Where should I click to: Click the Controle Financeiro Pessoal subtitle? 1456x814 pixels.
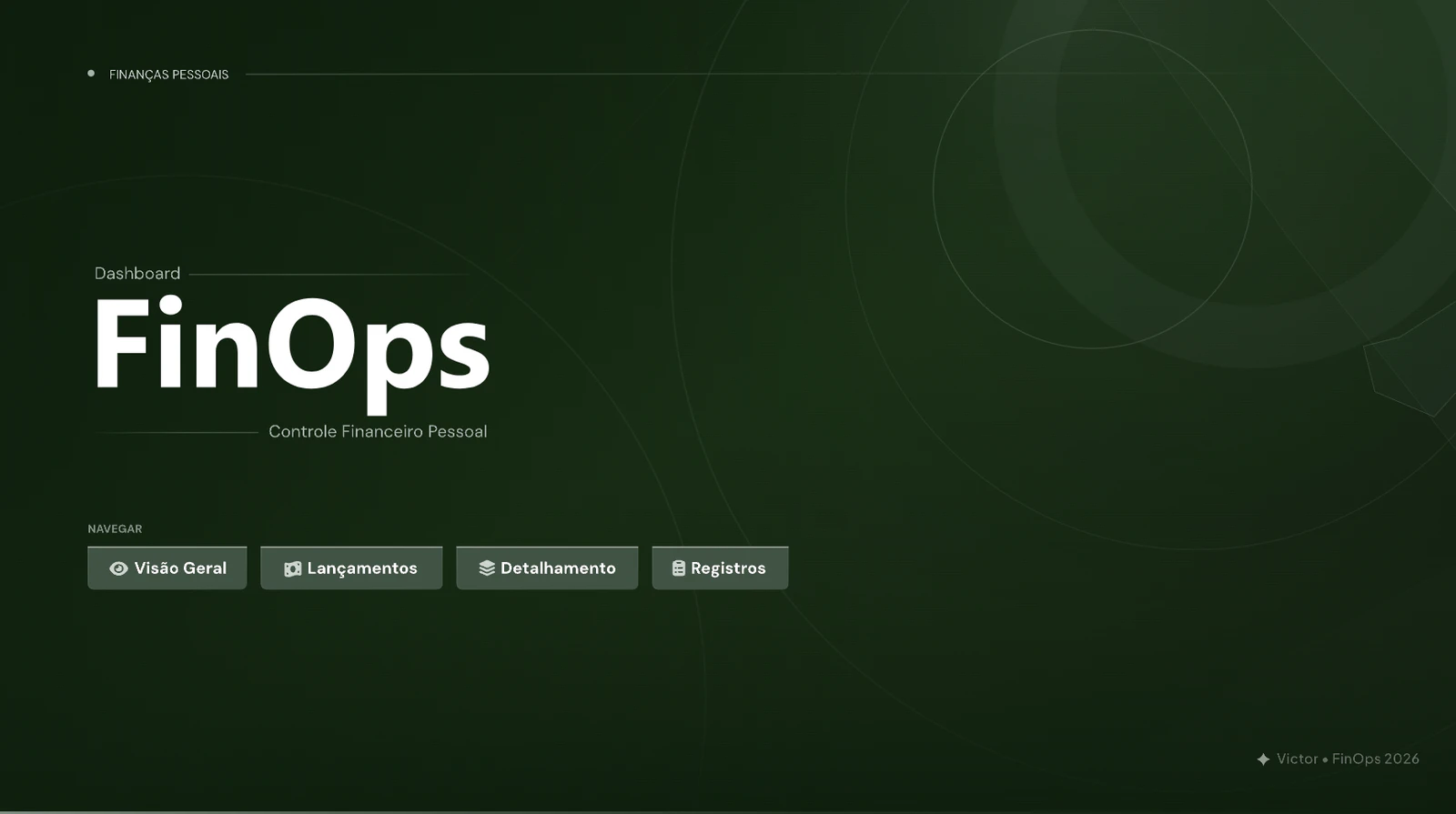click(x=378, y=431)
